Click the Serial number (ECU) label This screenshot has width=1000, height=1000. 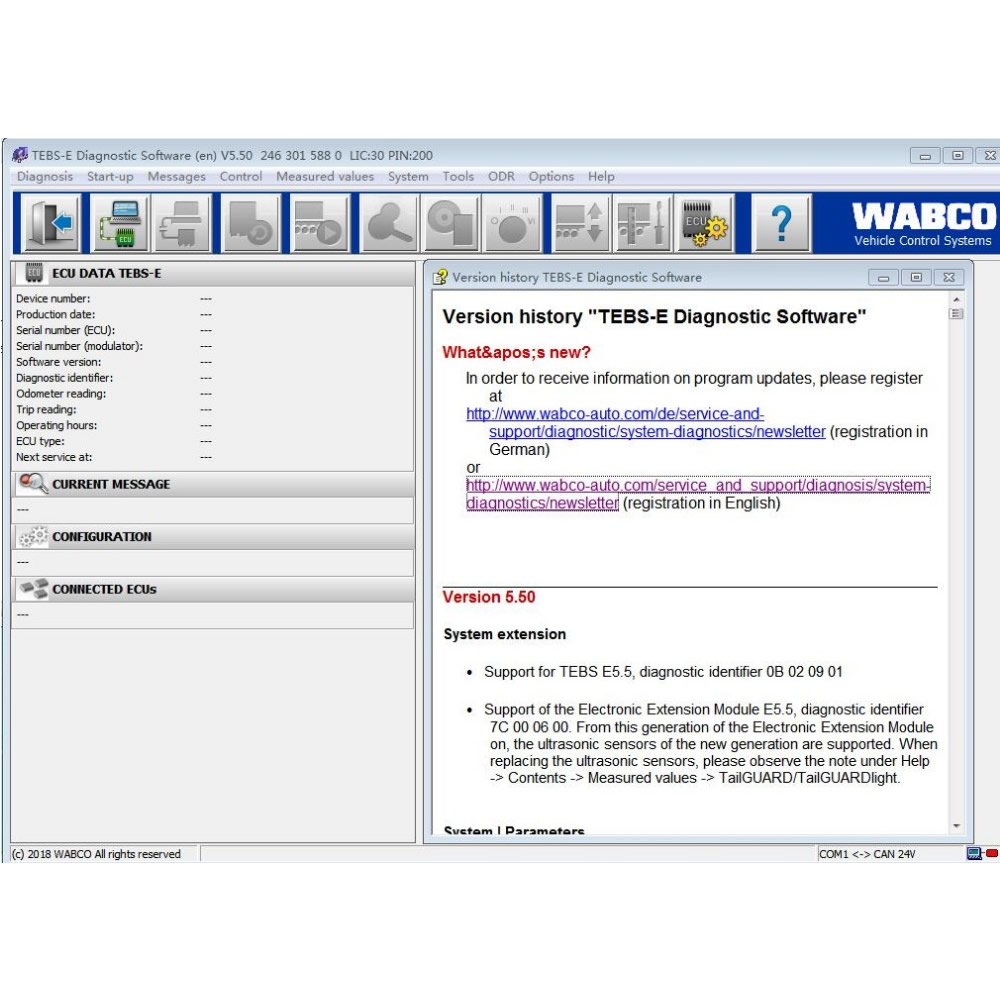coord(66,330)
